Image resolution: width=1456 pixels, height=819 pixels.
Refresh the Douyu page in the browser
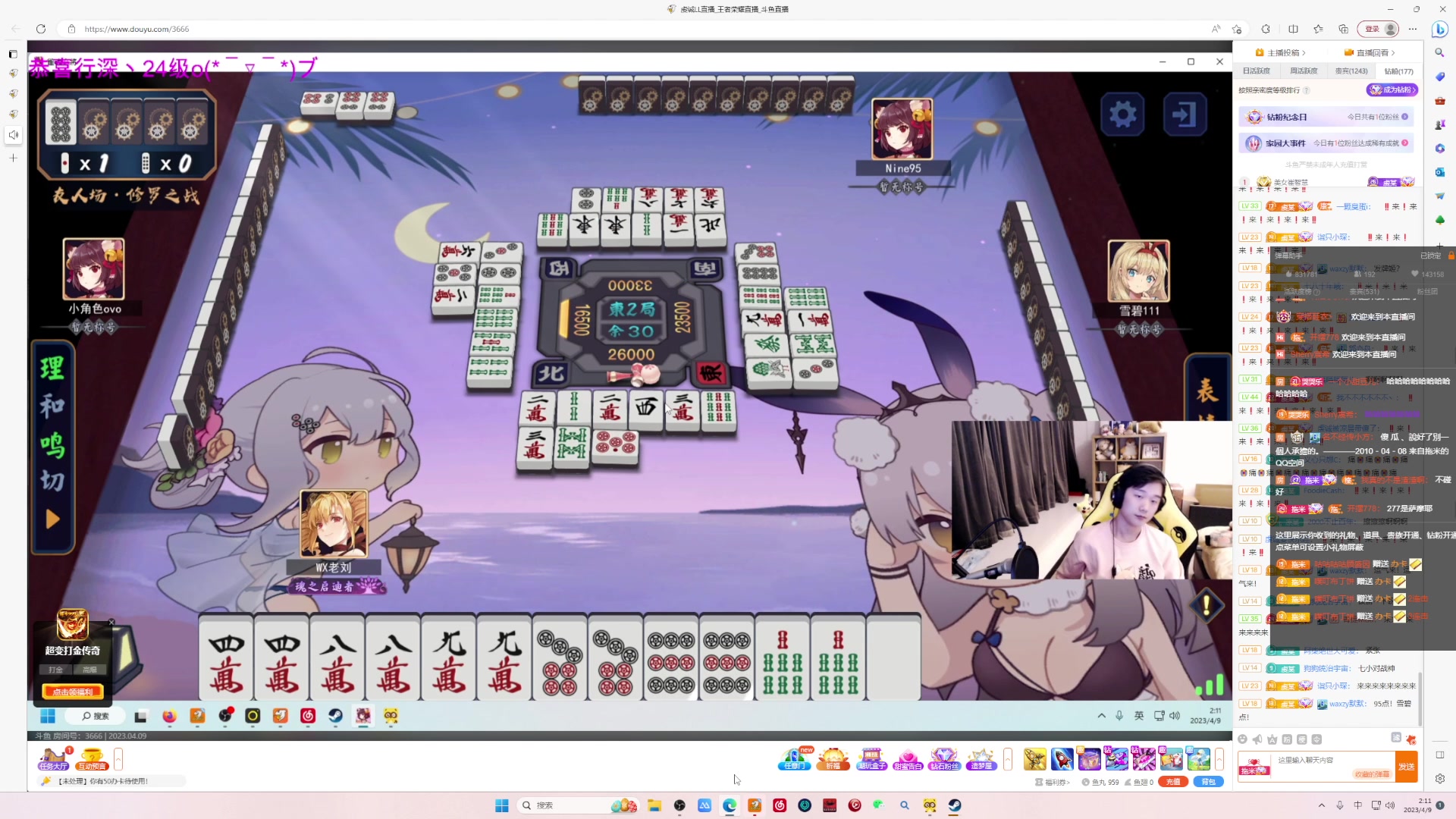coord(41,29)
